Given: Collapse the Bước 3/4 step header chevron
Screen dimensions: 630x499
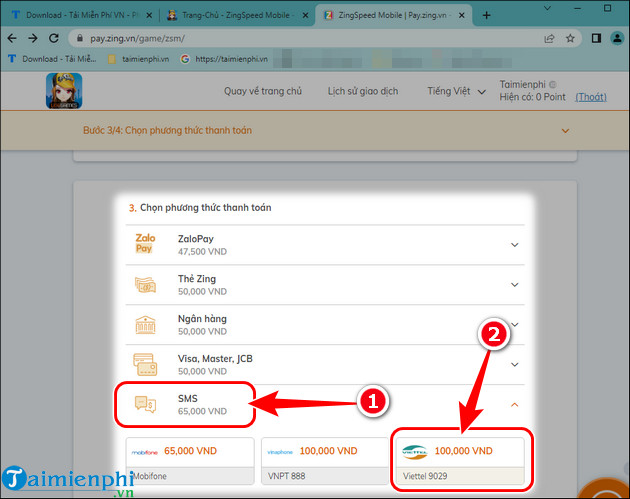Looking at the screenshot, I should (x=565, y=131).
